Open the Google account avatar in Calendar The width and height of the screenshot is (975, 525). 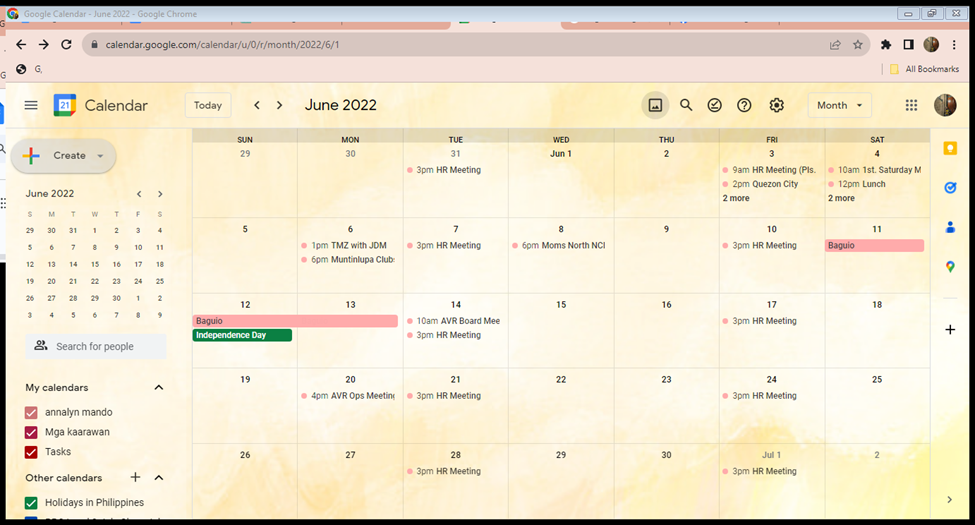point(945,105)
